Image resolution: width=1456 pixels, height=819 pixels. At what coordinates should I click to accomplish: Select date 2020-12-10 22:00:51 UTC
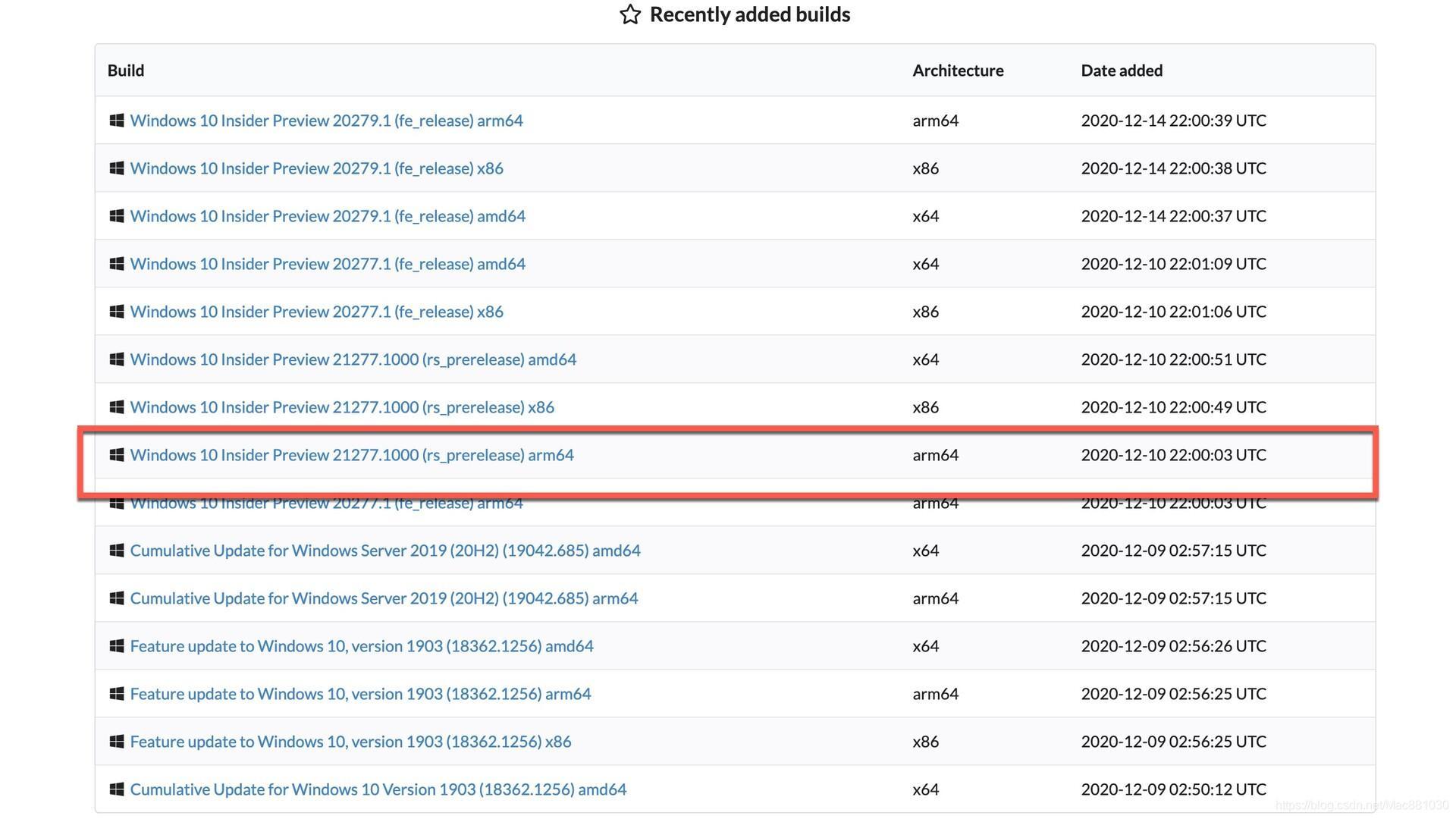tap(1173, 359)
